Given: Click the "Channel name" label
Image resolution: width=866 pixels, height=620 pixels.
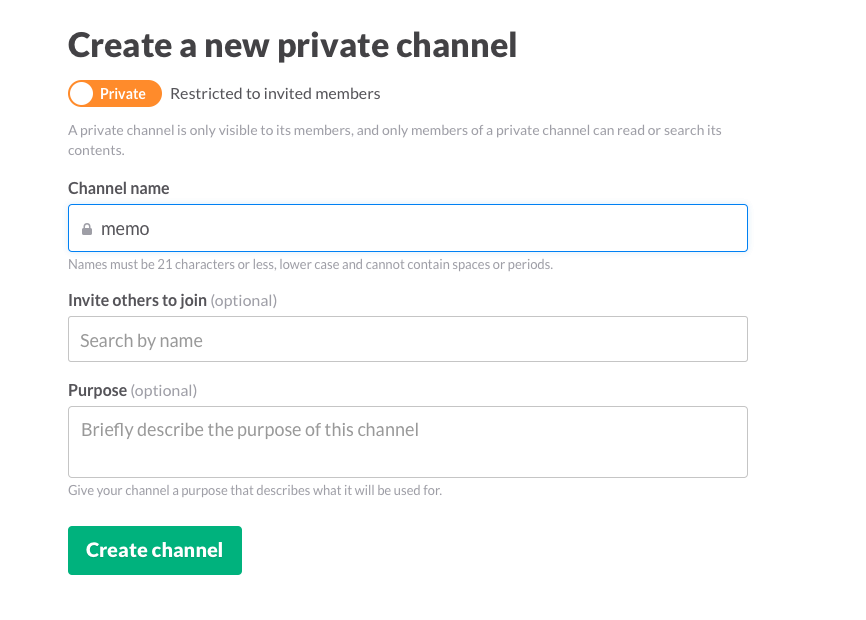Looking at the screenshot, I should pyautogui.click(x=119, y=188).
